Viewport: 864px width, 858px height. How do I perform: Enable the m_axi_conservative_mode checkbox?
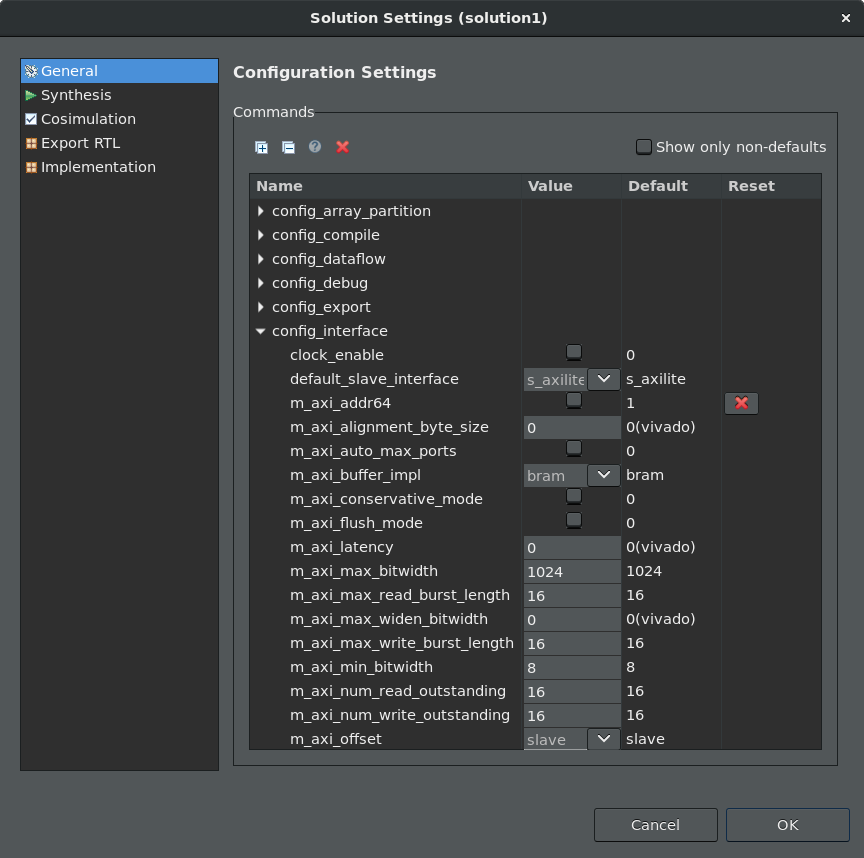573,496
